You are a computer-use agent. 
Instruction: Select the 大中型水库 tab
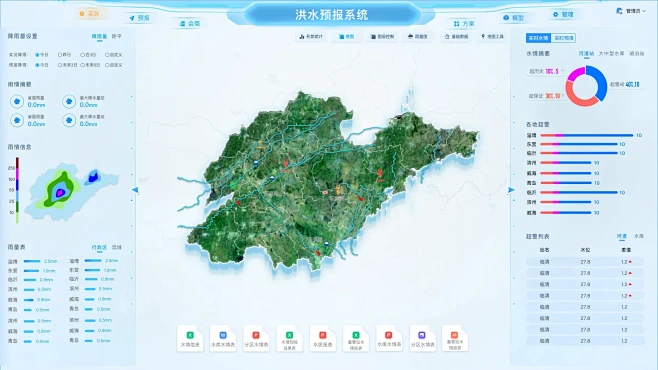pyautogui.click(x=611, y=54)
